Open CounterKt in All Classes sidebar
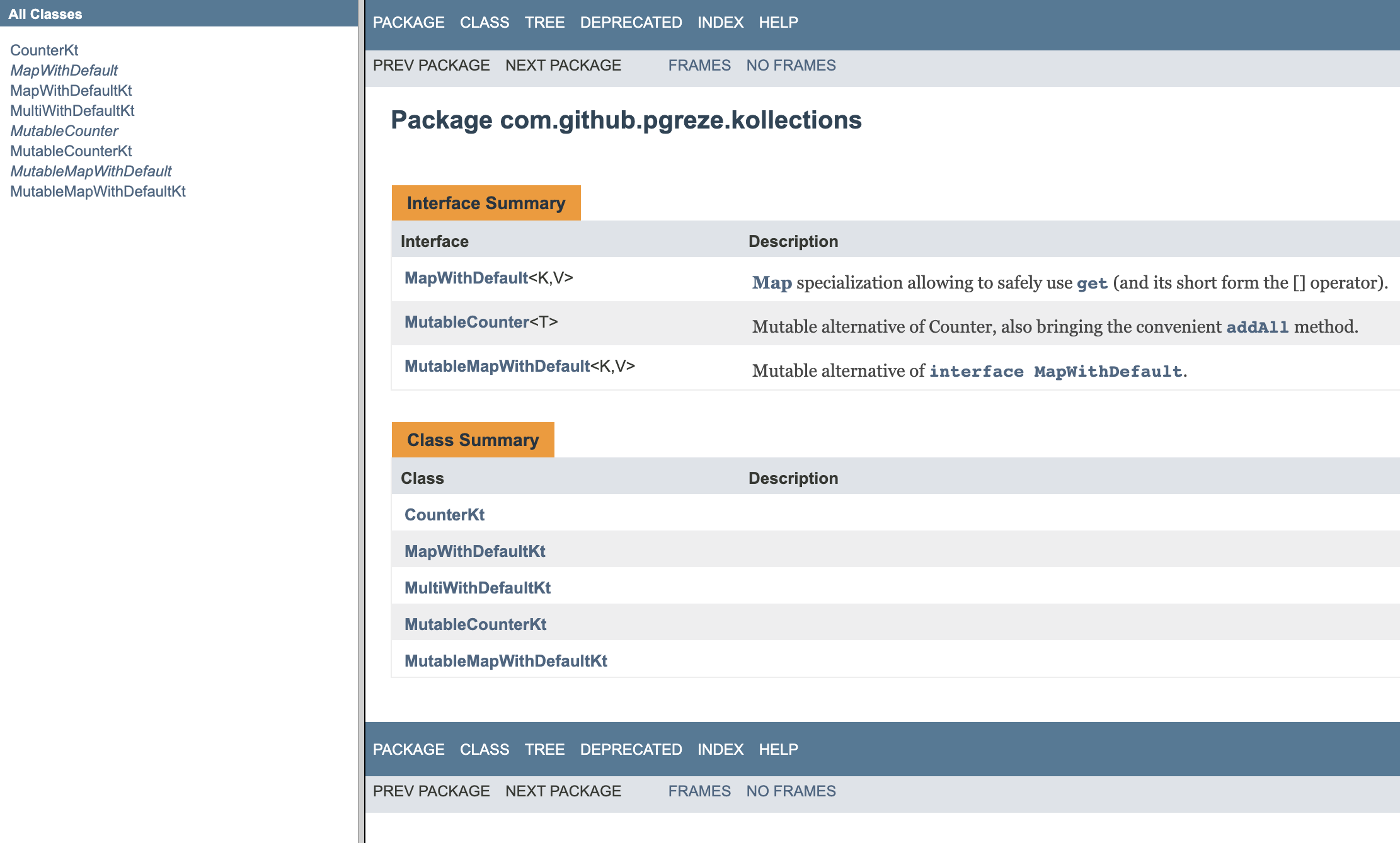The height and width of the screenshot is (843, 1400). (x=44, y=50)
